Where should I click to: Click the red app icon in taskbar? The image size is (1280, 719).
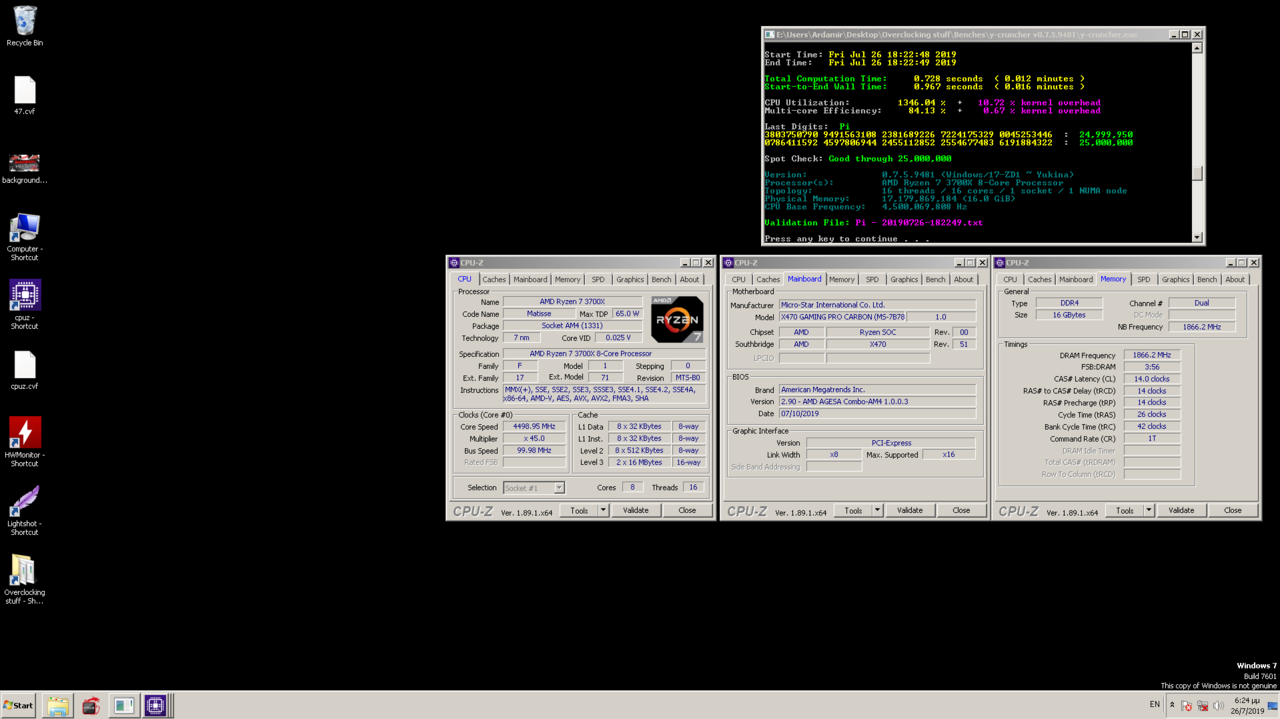tap(91, 706)
